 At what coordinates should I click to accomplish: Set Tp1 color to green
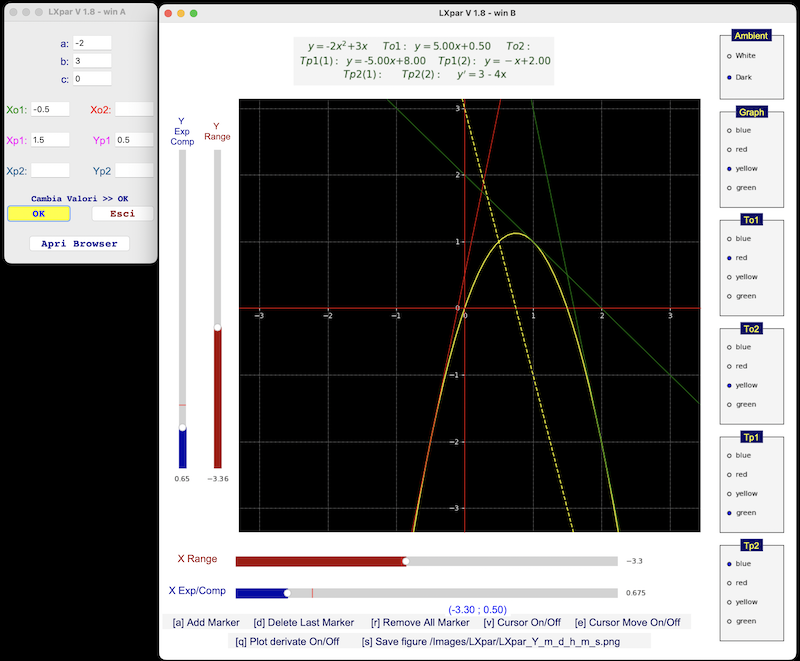click(x=729, y=513)
